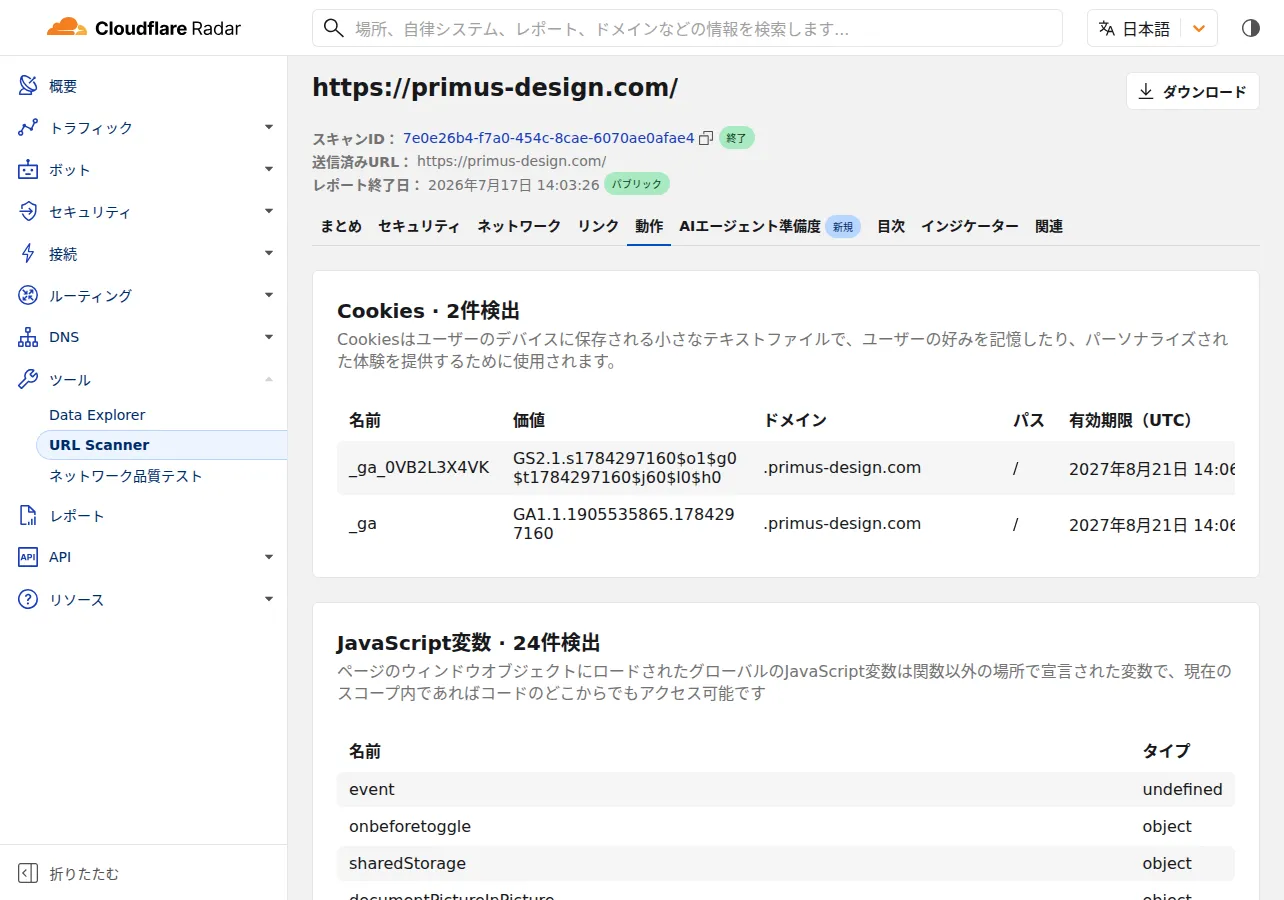Expand the リソース menu chevron
This screenshot has height=900, width=1284.
[x=269, y=600]
